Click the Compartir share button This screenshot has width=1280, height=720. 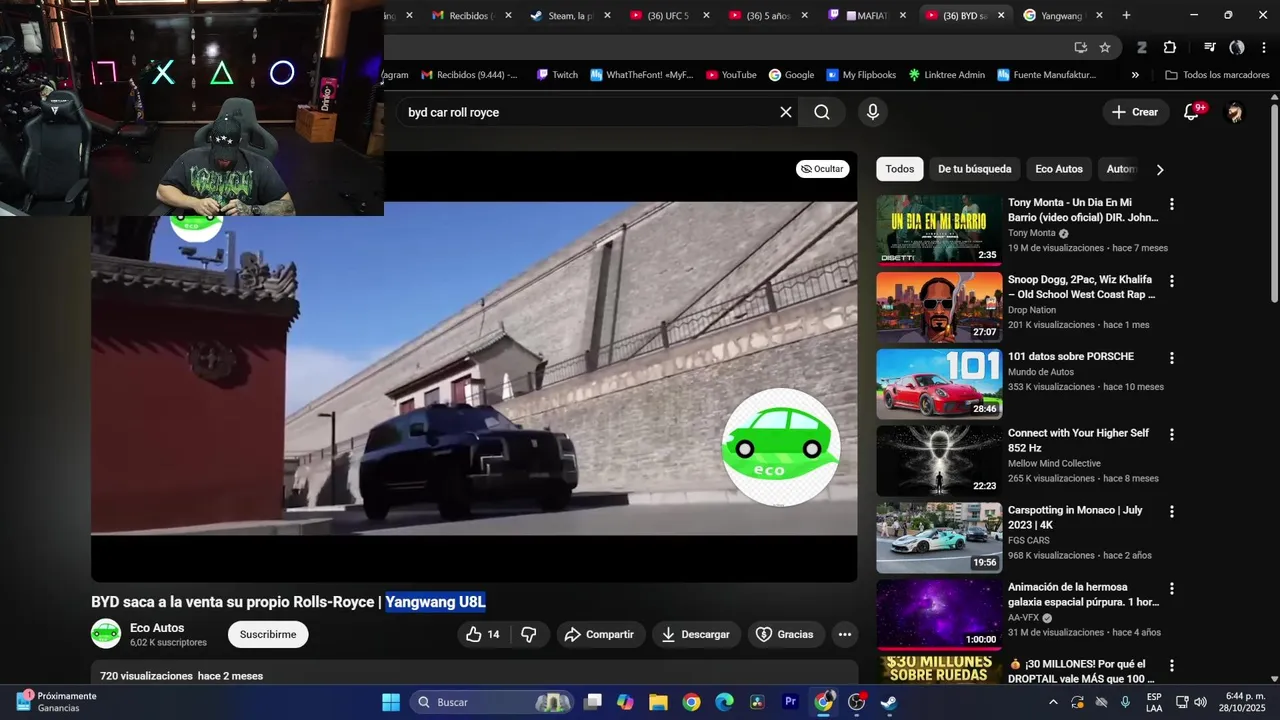[x=599, y=634]
